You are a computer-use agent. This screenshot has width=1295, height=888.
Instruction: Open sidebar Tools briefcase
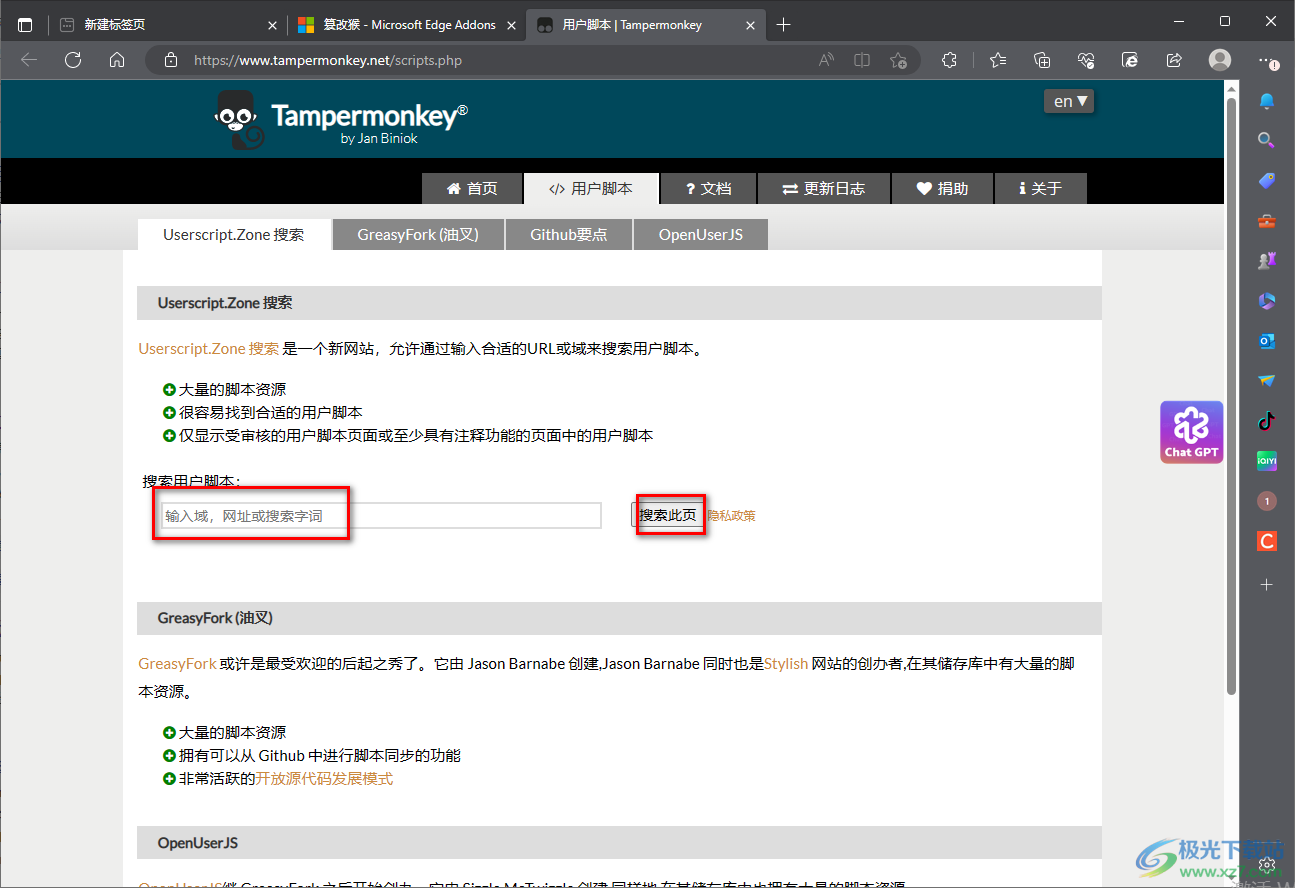pyautogui.click(x=1267, y=221)
